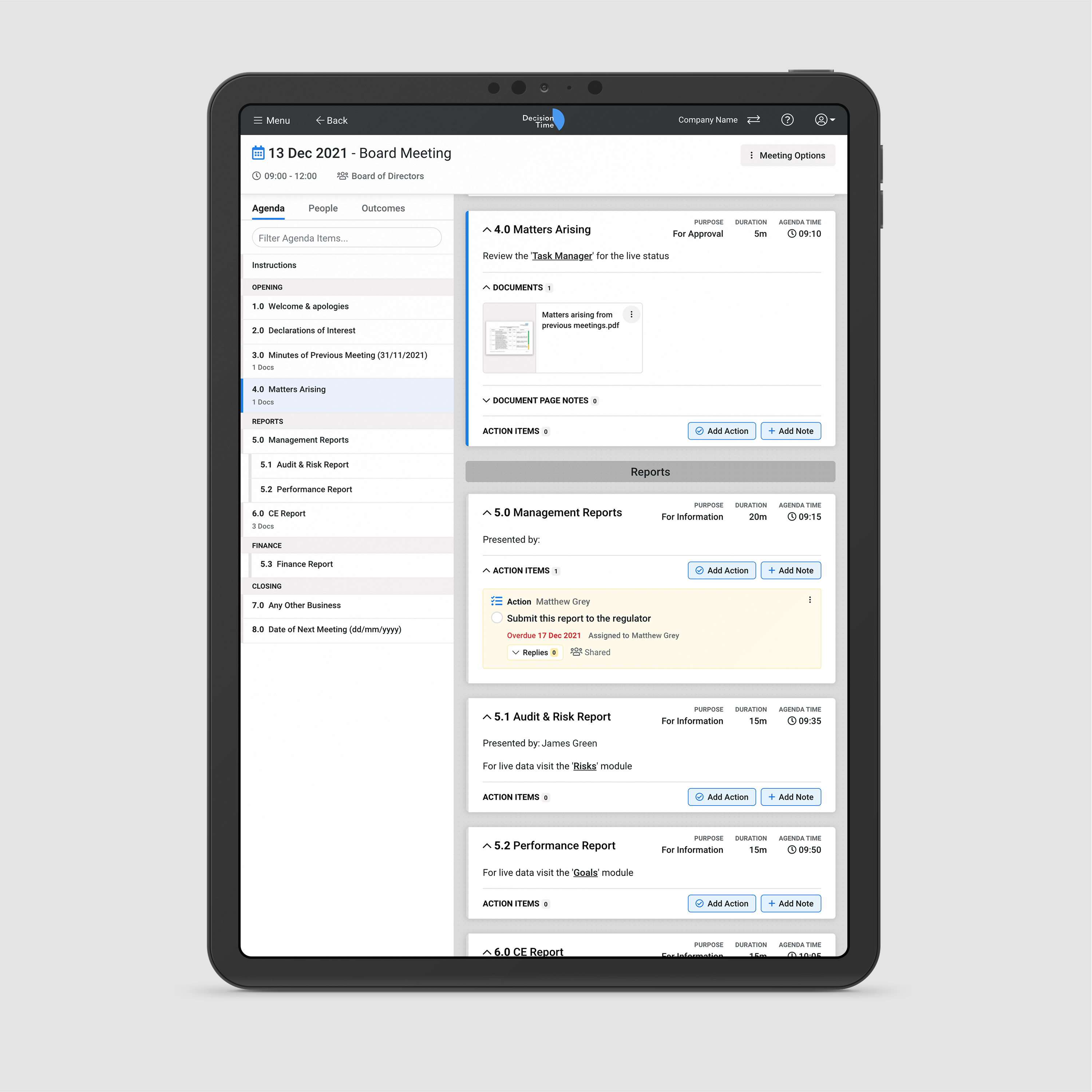The width and height of the screenshot is (1092, 1092).
Task: Open options for Matters arising PDF document
Action: tap(631, 314)
